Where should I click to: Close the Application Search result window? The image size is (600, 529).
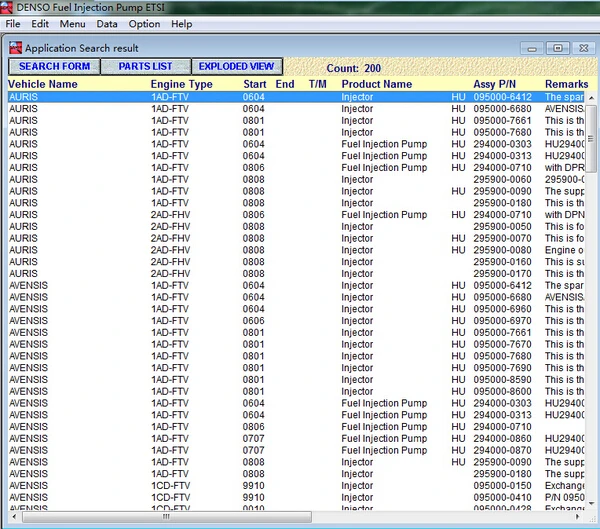[x=584, y=48]
